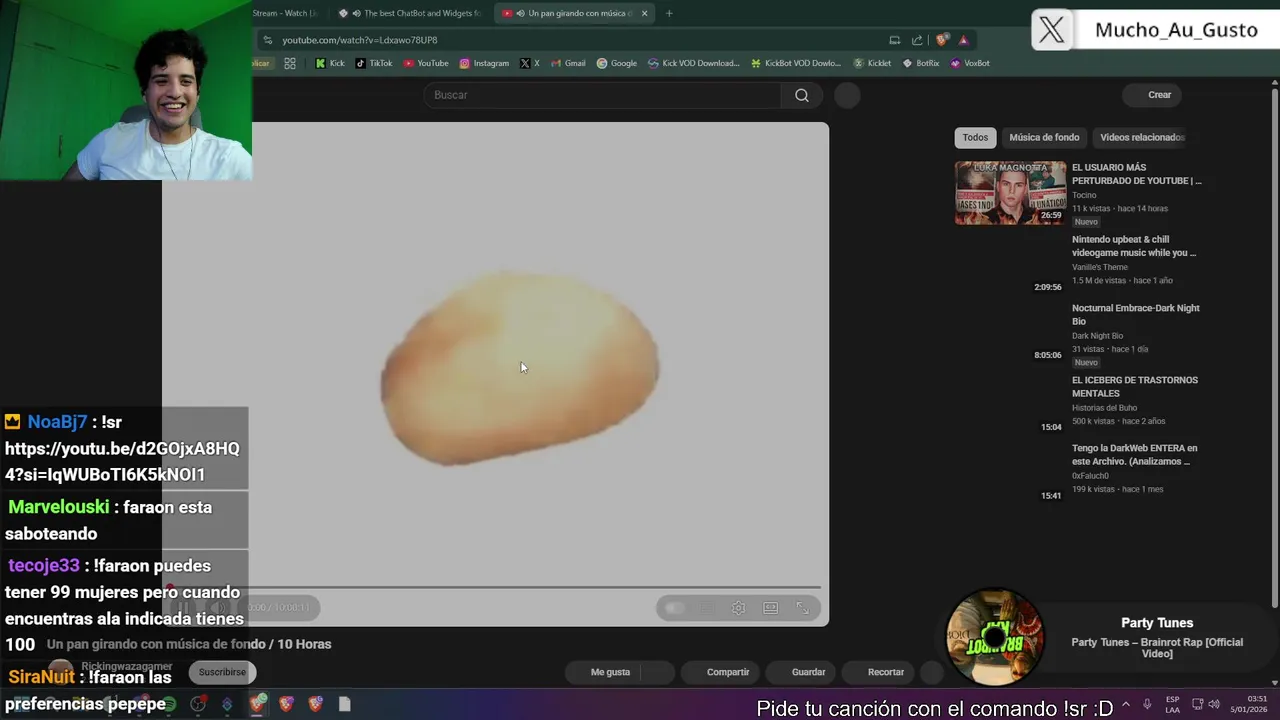Open the YouTube bookmark
The image size is (1280, 720).
coord(426,63)
